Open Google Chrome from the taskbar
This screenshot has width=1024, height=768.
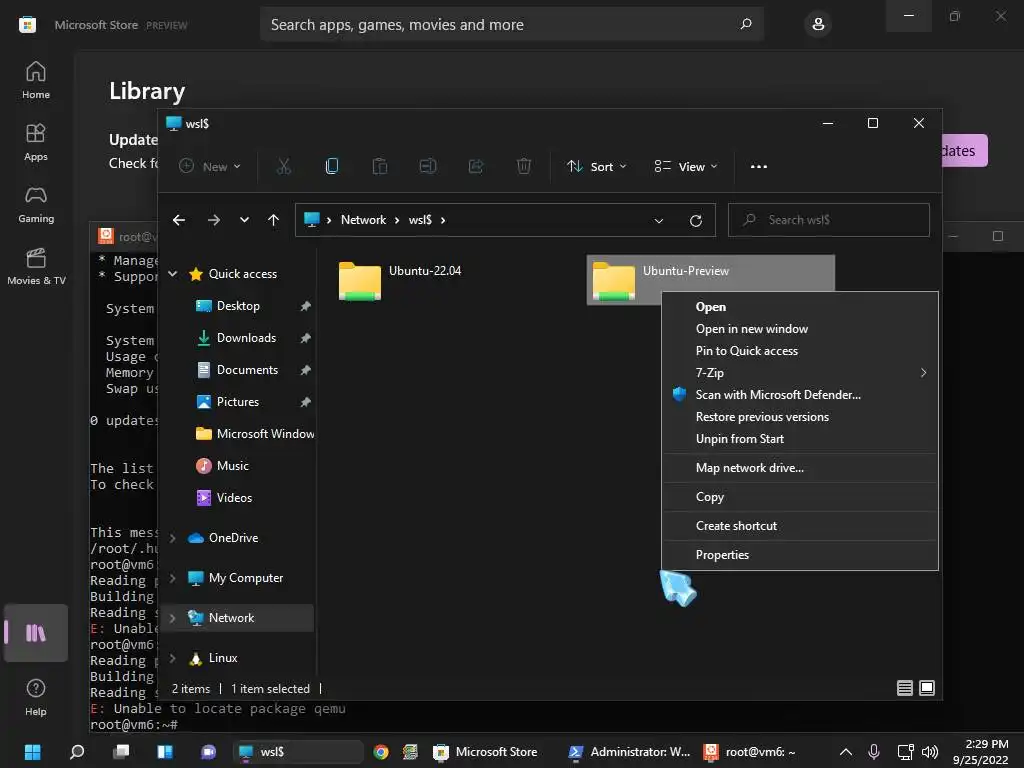click(381, 752)
